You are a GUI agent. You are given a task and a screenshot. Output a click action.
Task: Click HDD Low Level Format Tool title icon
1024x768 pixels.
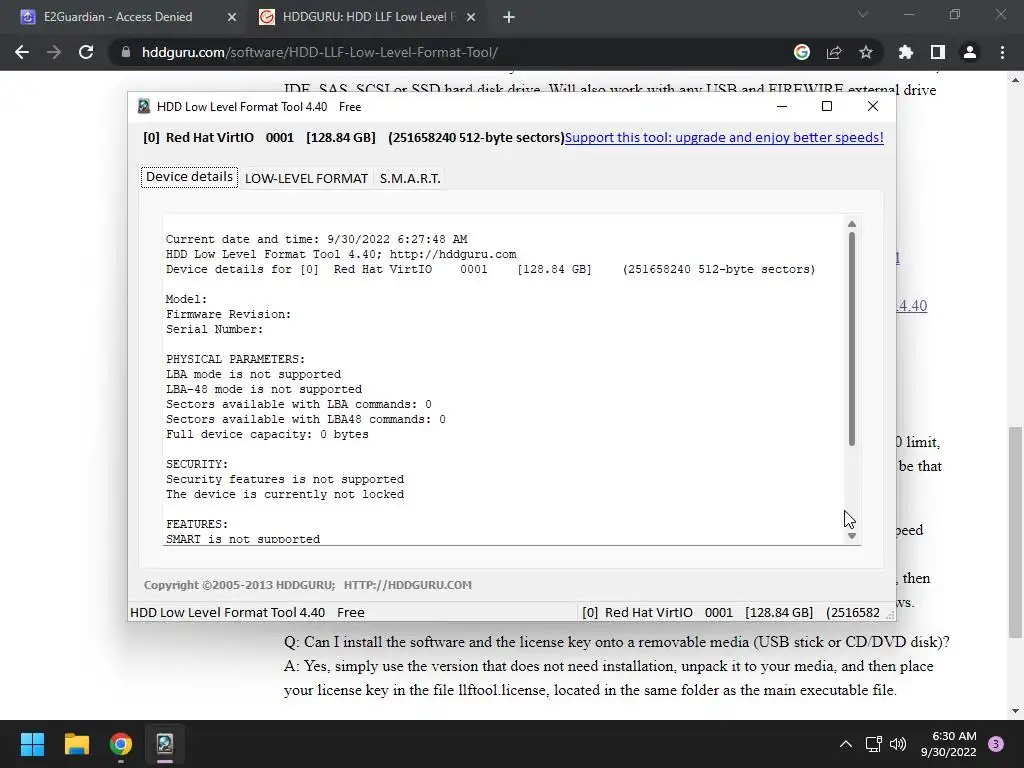pos(144,106)
